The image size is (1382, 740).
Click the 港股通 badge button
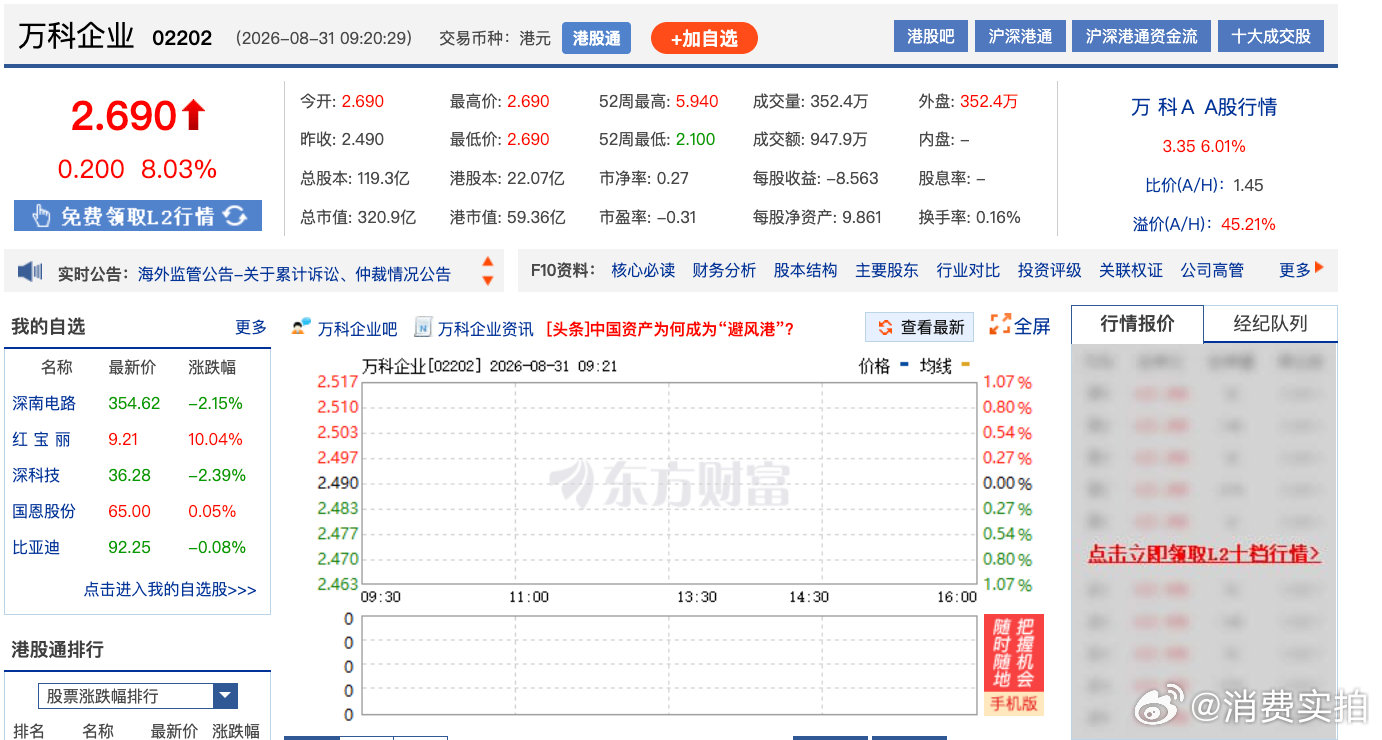(596, 38)
